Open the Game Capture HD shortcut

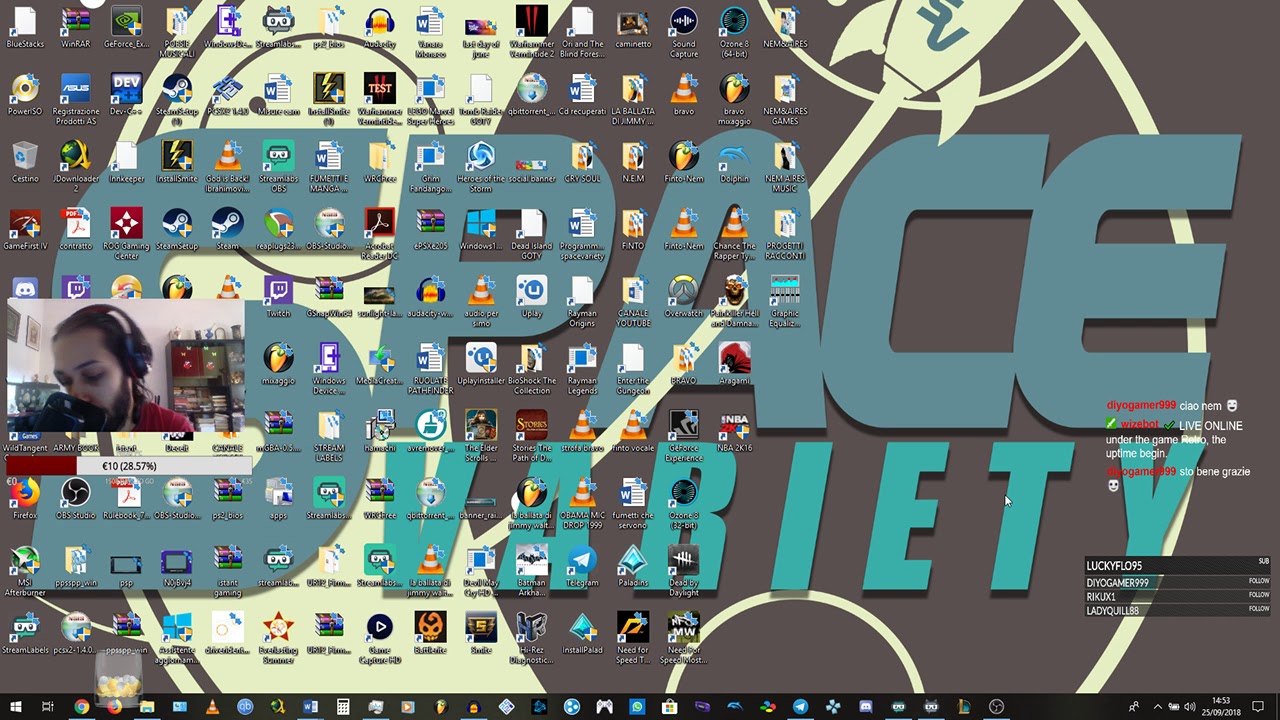380,637
